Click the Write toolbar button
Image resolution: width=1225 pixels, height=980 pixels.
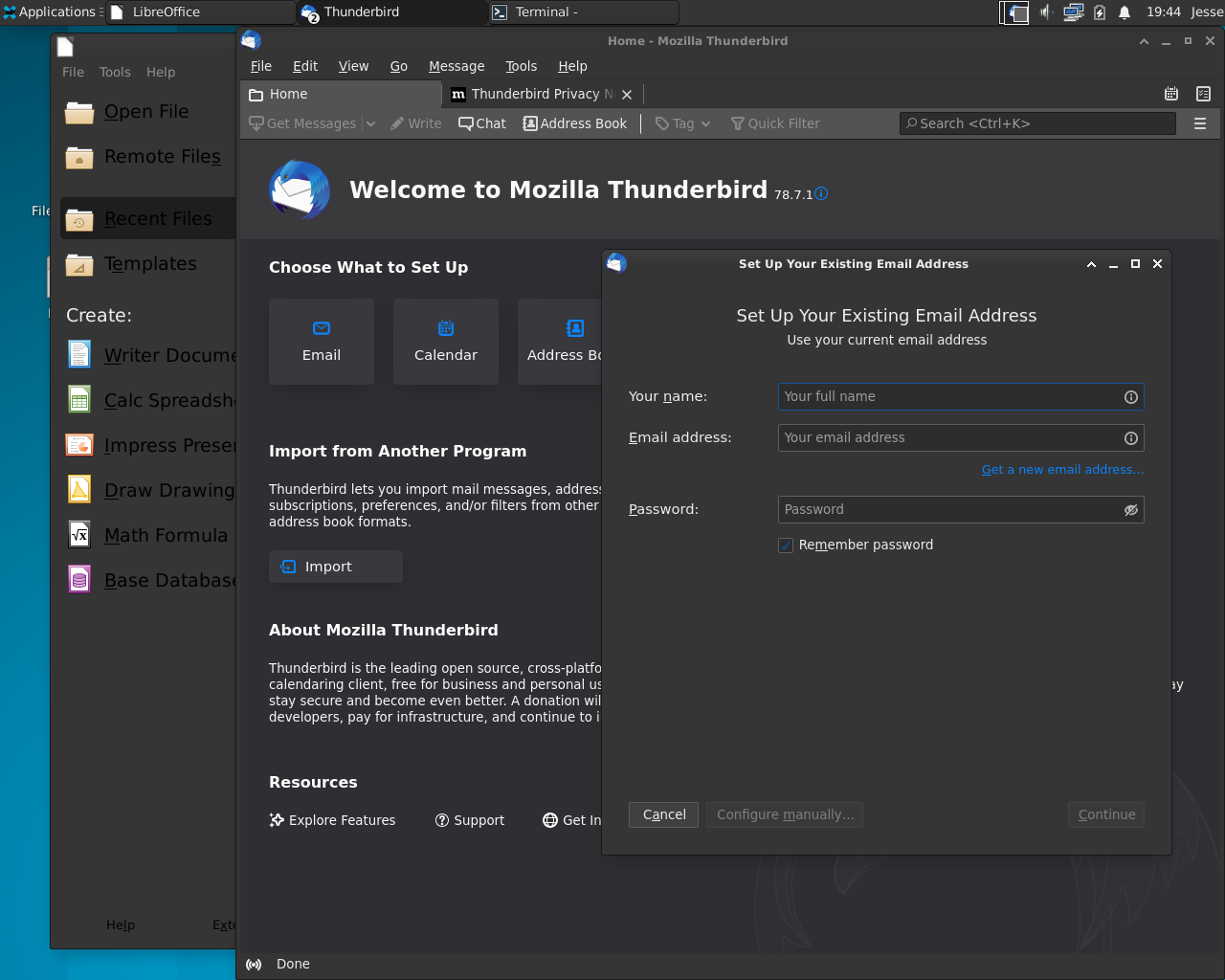416,123
